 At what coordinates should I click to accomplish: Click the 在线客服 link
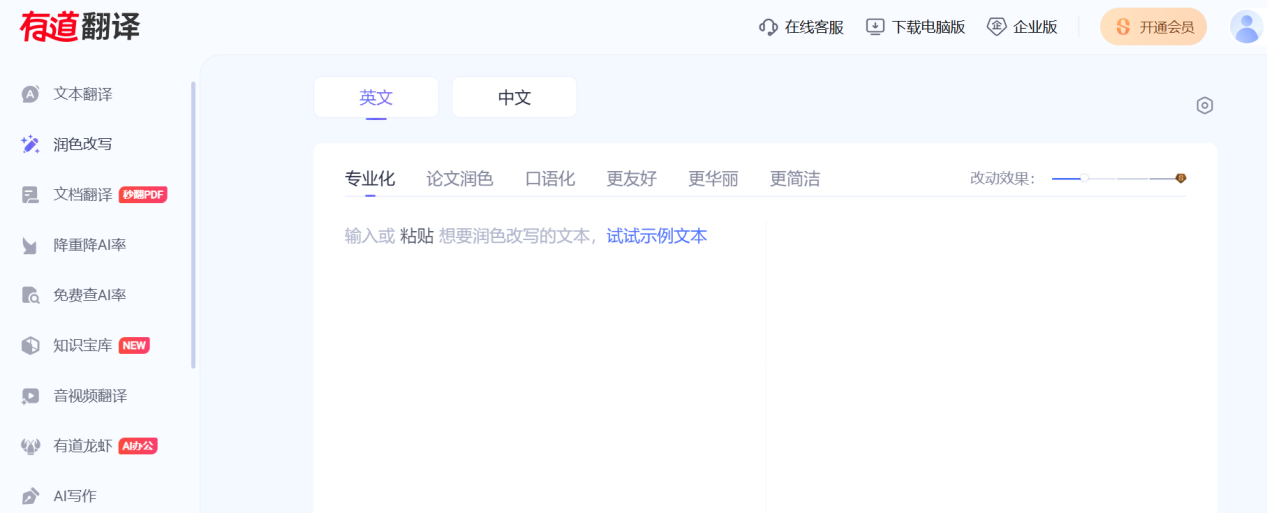(801, 27)
